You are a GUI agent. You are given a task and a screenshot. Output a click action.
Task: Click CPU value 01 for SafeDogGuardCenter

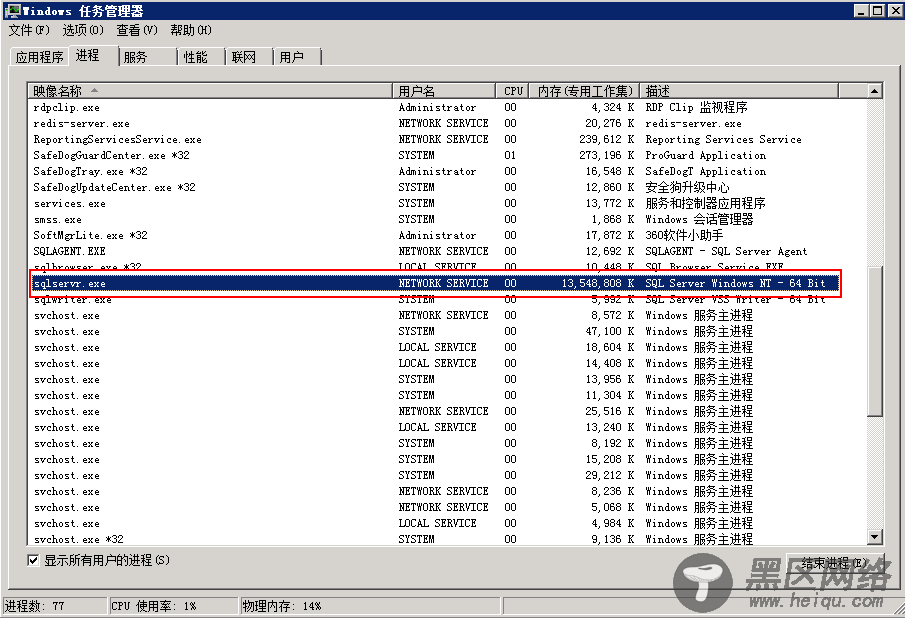510,155
